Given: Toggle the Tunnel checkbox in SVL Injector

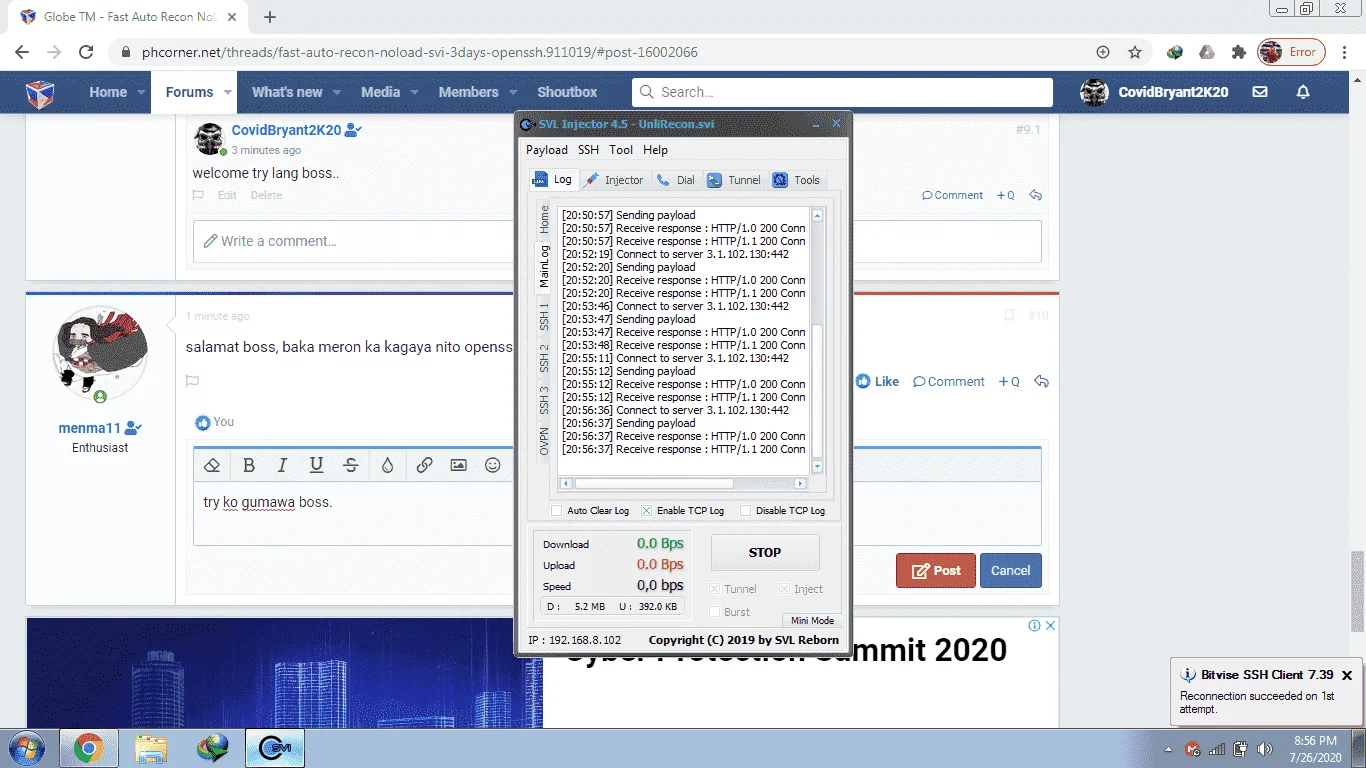Looking at the screenshot, I should coord(714,589).
